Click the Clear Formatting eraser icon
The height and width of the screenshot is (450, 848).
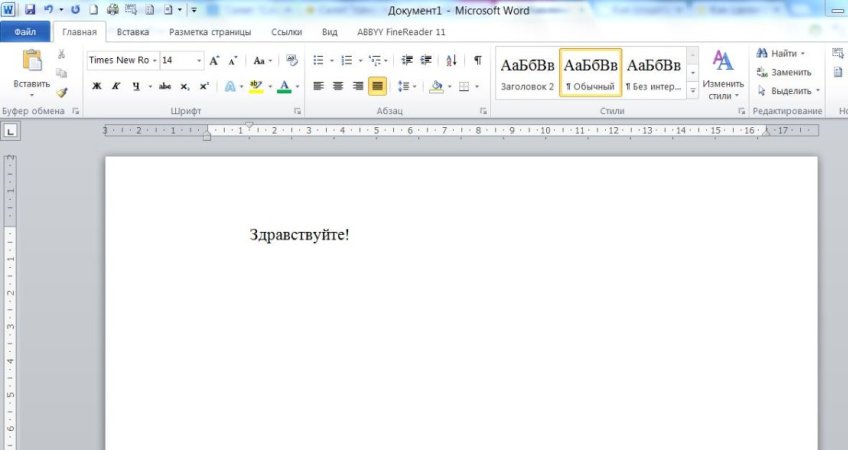pyautogui.click(x=291, y=60)
